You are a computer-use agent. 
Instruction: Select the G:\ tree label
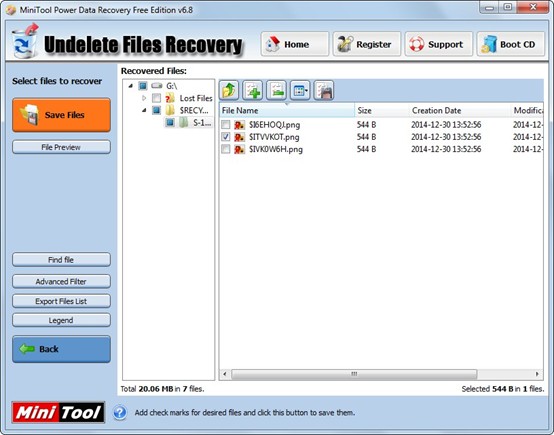(172, 86)
